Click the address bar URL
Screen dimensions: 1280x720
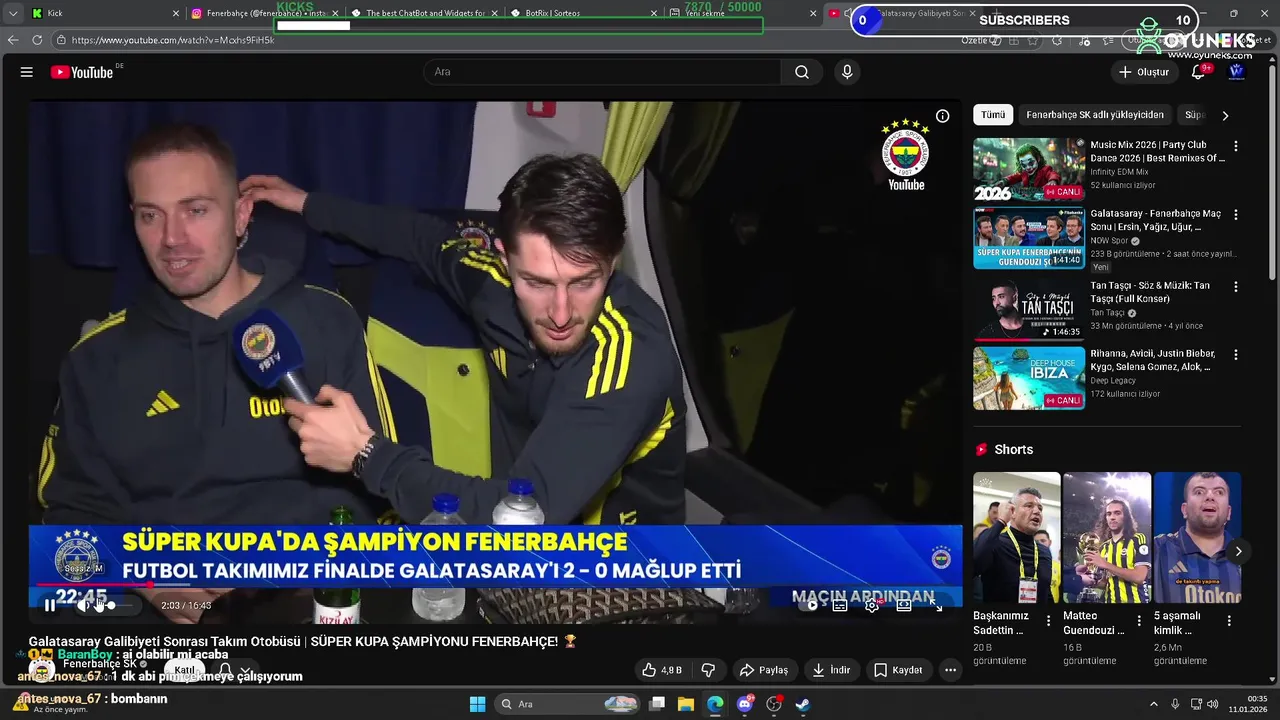[x=172, y=40]
